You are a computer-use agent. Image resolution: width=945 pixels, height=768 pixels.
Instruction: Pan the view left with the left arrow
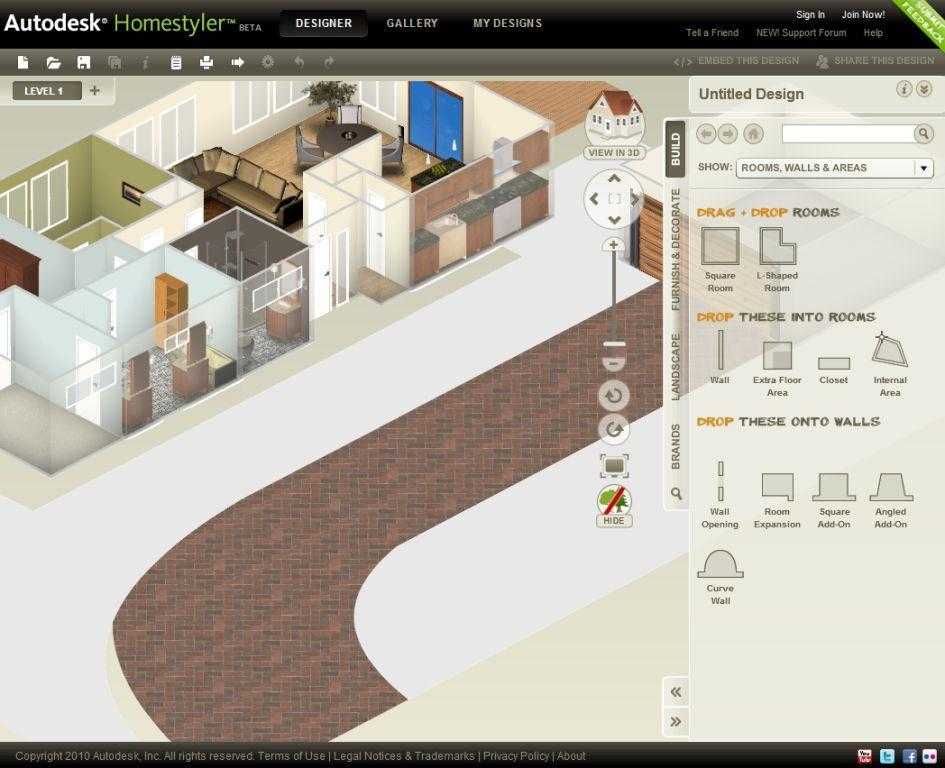pyautogui.click(x=594, y=199)
